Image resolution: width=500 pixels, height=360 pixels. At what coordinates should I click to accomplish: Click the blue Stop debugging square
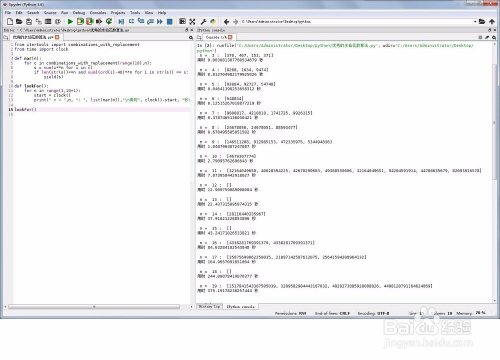click(170, 22)
